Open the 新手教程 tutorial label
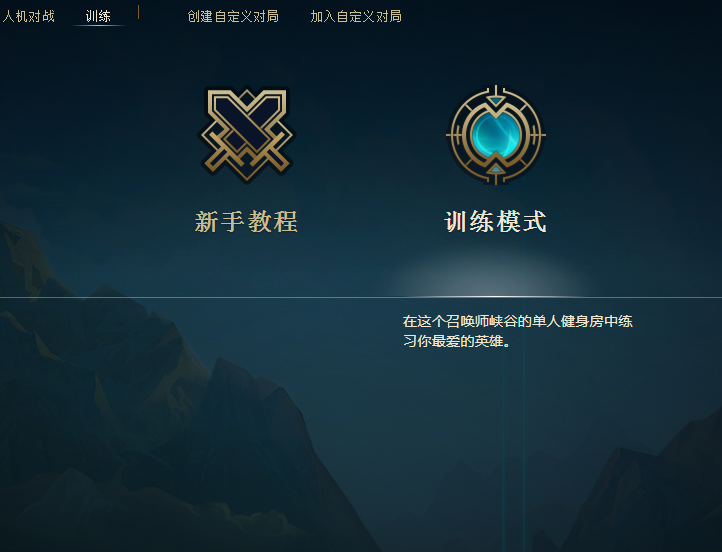This screenshot has width=722, height=552. [246, 222]
